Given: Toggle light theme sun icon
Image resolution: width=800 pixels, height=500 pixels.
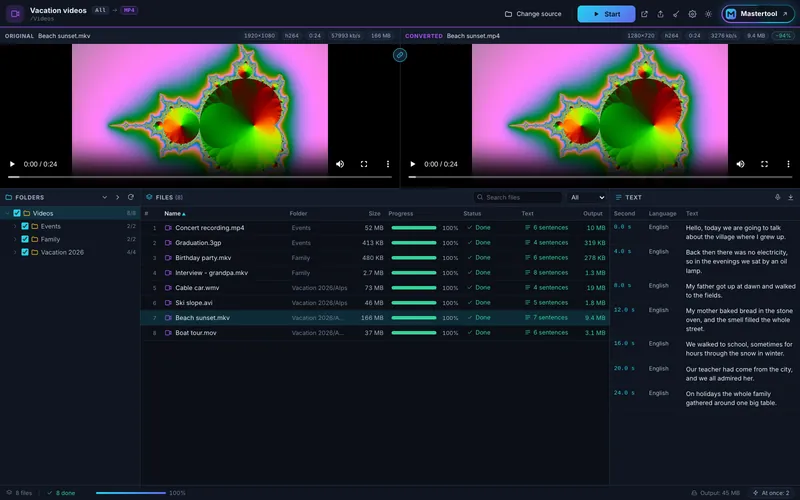Looking at the screenshot, I should pyautogui.click(x=708, y=14).
